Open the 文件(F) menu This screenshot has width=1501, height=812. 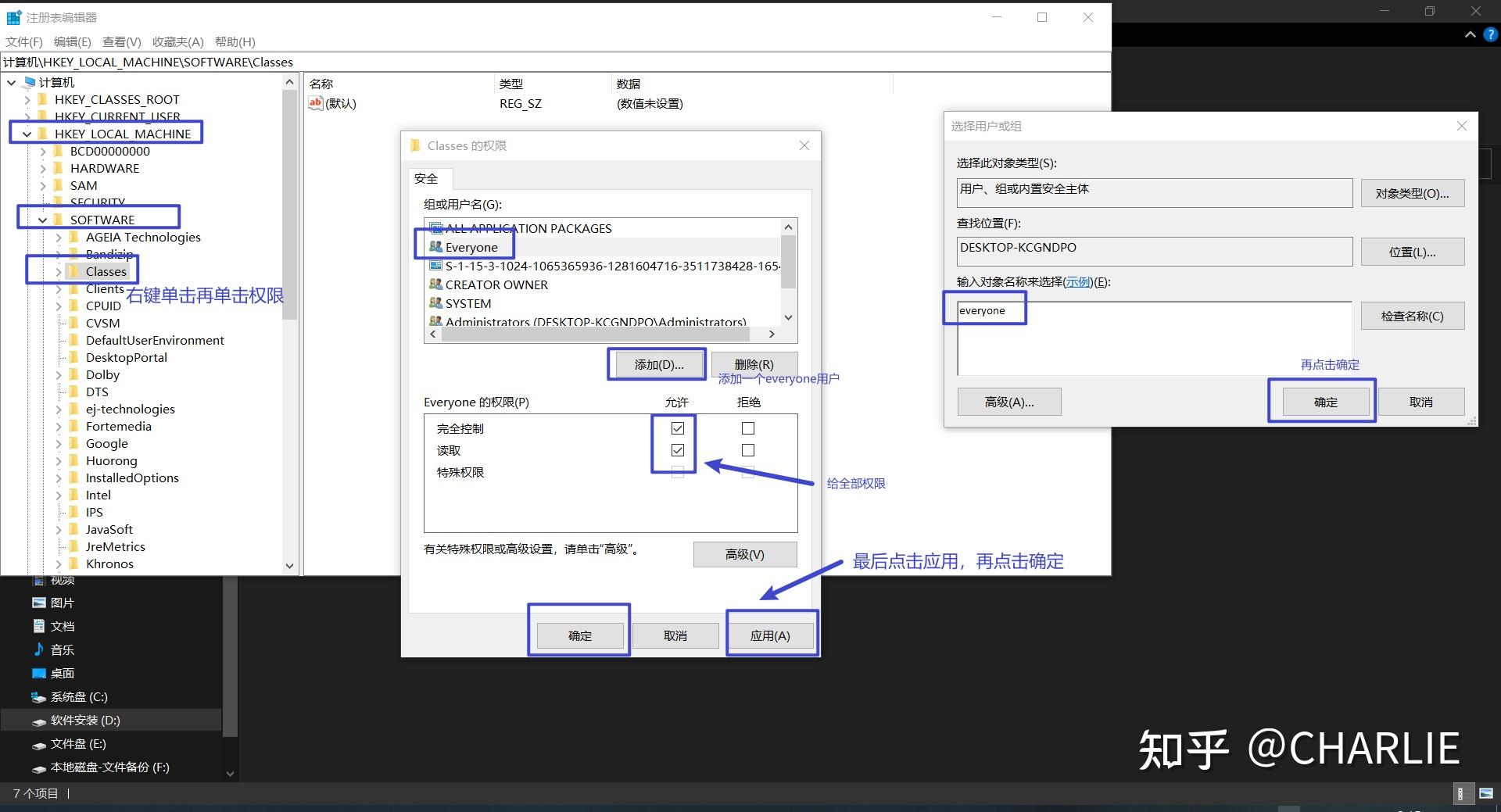(x=24, y=41)
